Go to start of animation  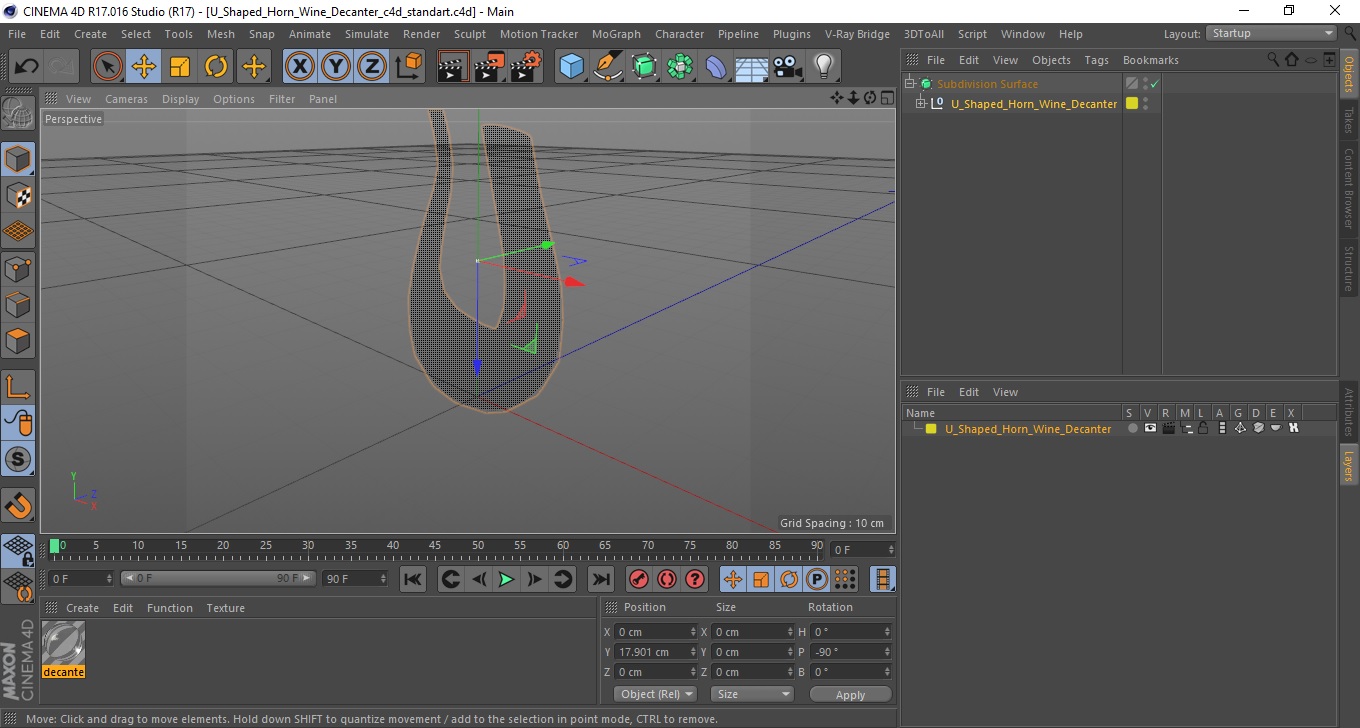[x=413, y=579]
